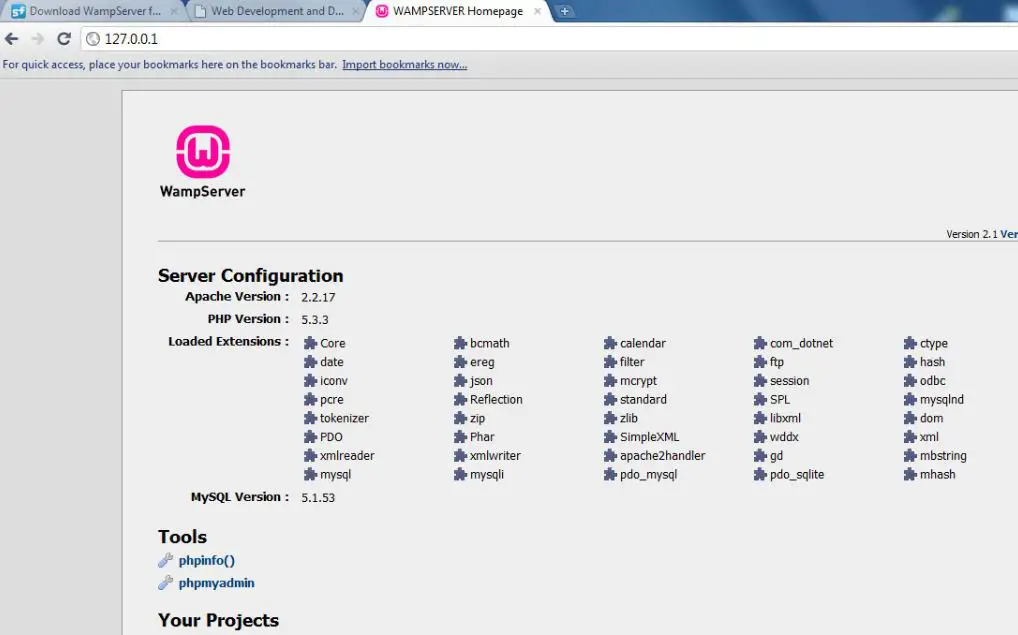This screenshot has width=1018, height=635.
Task: Click the Your Projects heading
Action: tap(218, 620)
